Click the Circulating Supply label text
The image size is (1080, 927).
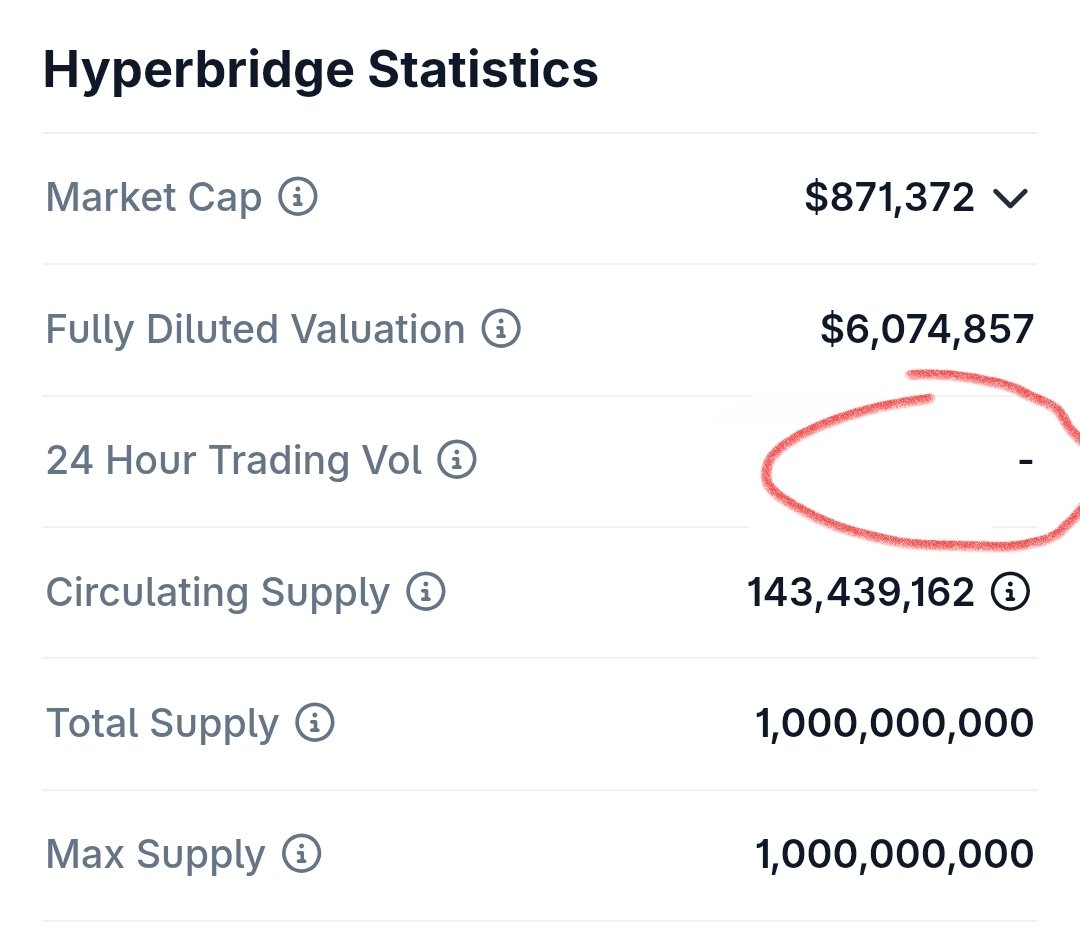(x=218, y=592)
